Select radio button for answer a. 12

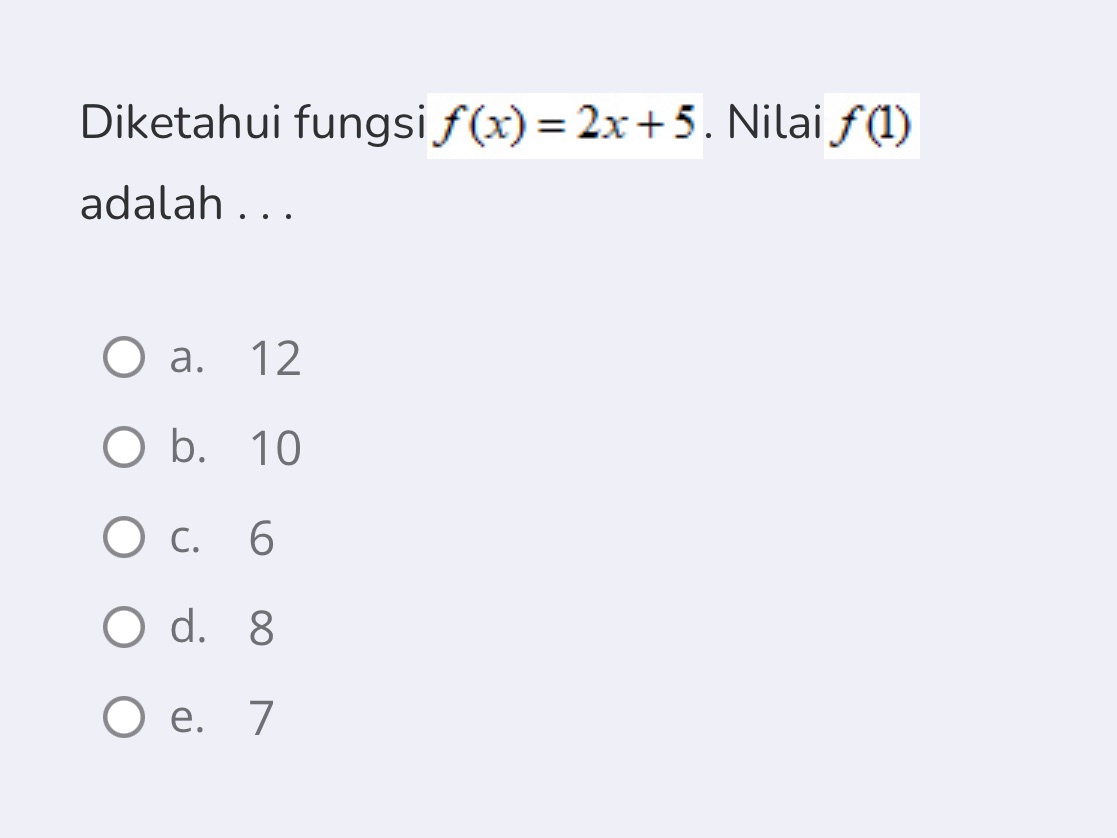pos(122,357)
